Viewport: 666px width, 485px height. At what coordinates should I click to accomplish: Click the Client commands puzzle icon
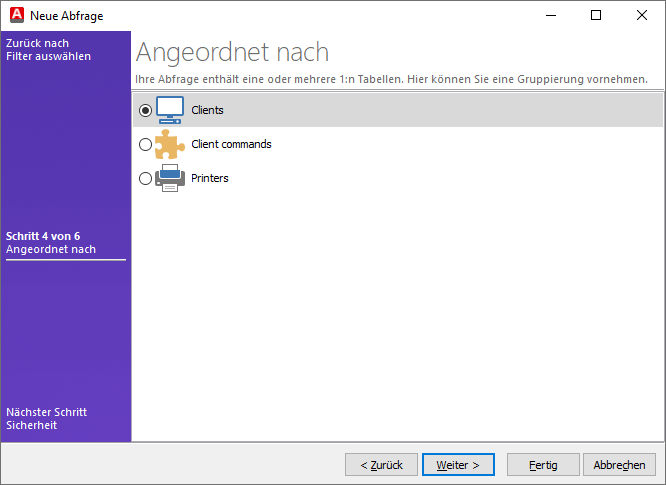point(170,144)
